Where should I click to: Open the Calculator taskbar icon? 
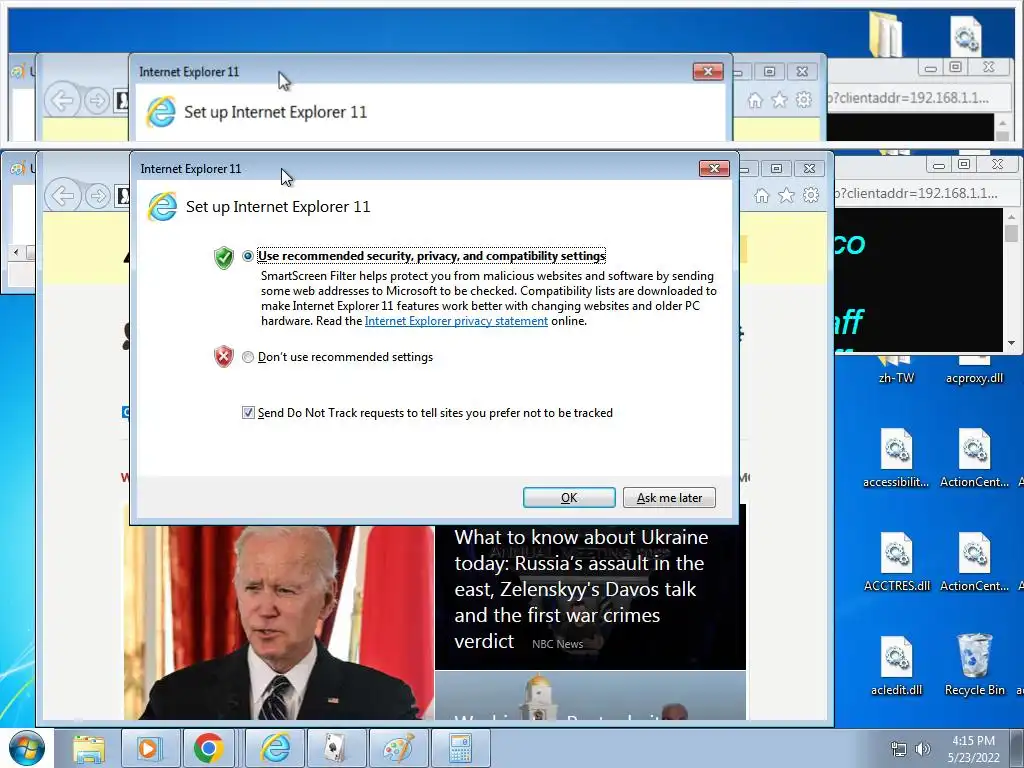coord(460,748)
